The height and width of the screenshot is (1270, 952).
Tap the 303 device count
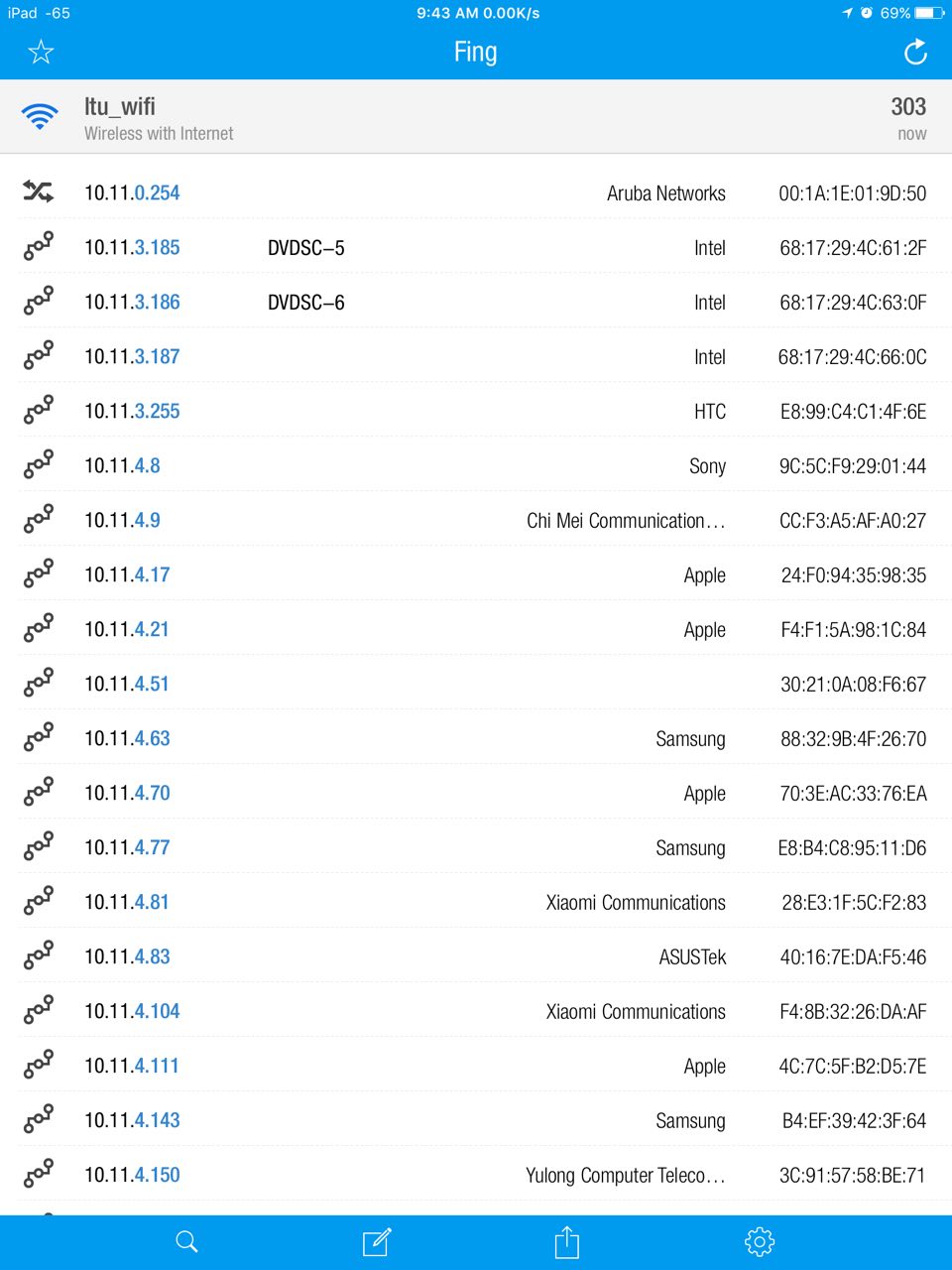pos(907,107)
